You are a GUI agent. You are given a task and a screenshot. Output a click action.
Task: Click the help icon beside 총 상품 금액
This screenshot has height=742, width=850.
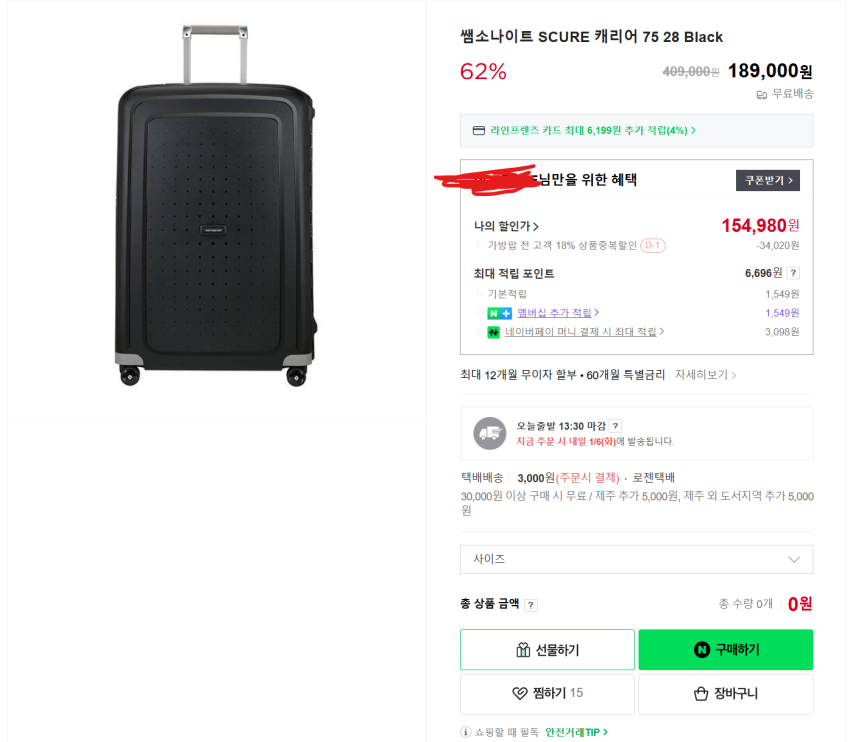click(531, 605)
